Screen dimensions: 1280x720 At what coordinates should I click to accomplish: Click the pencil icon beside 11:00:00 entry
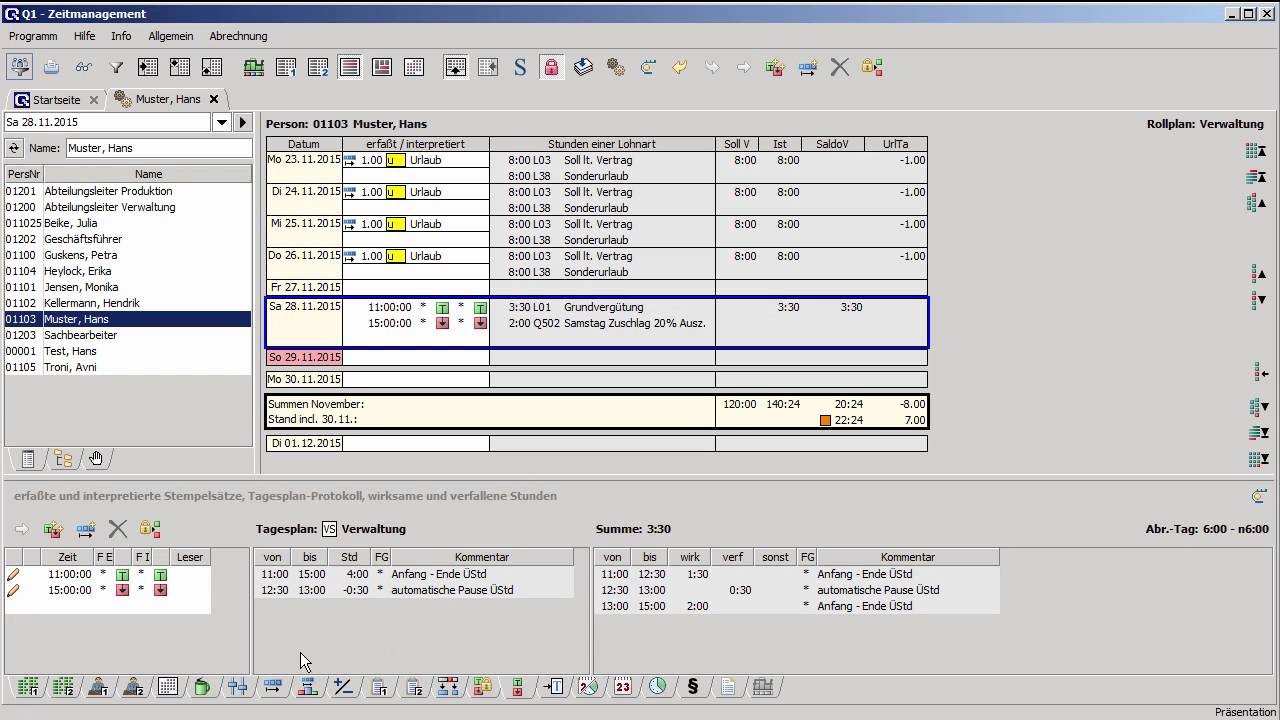[x=13, y=574]
